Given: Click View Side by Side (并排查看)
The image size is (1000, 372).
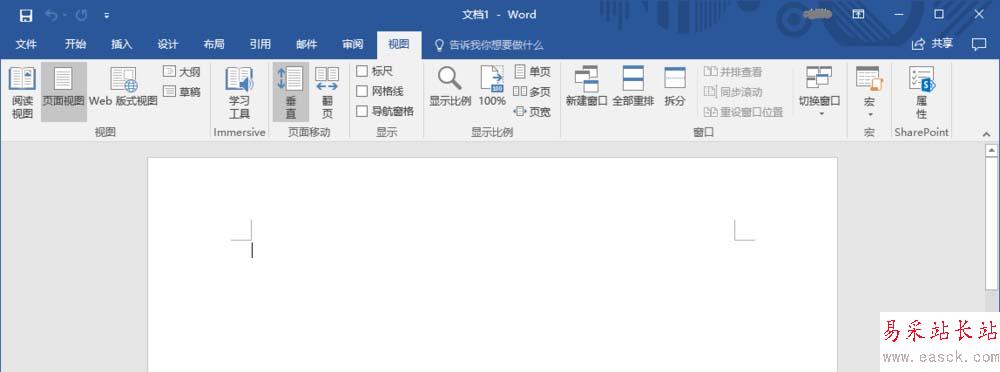Looking at the screenshot, I should [x=733, y=71].
